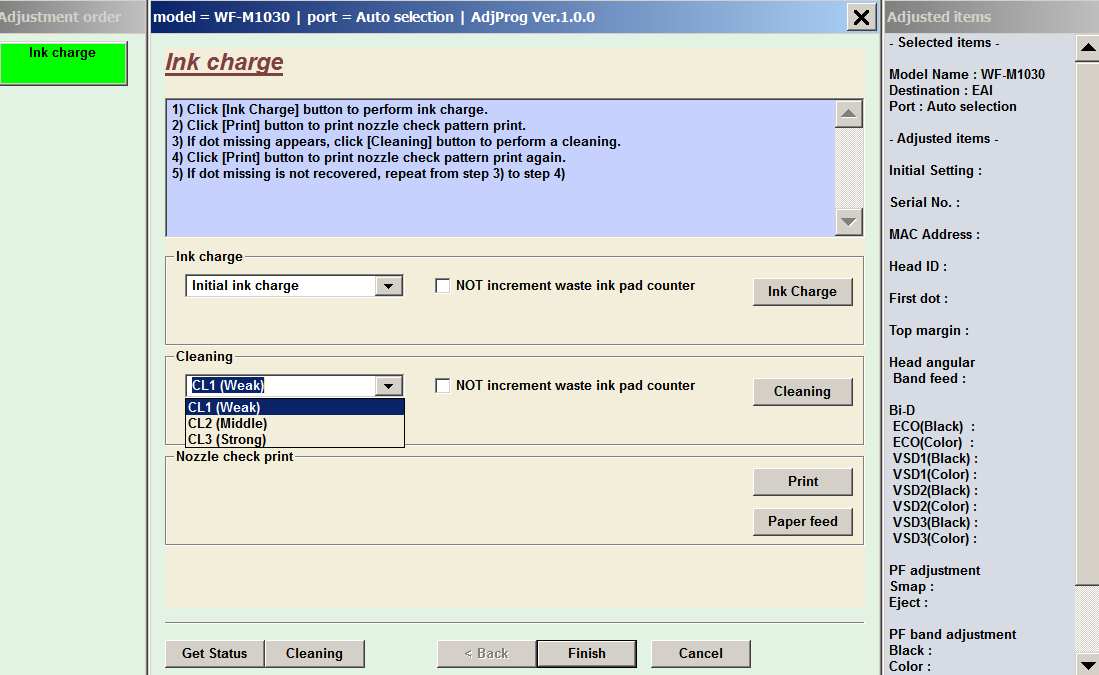Click the Paper feed button
1099x675 pixels.
coord(803,521)
